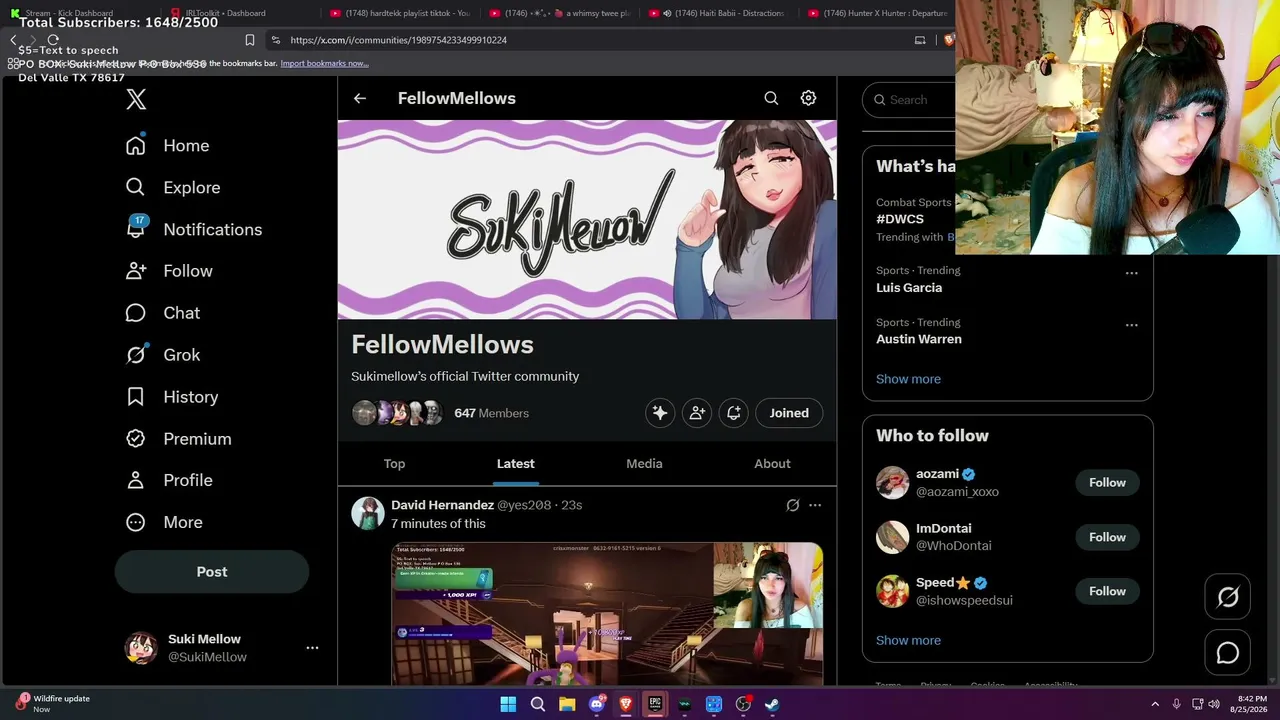Image resolution: width=1280 pixels, height=720 pixels.
Task: Switch to the Top tab
Action: click(x=394, y=464)
